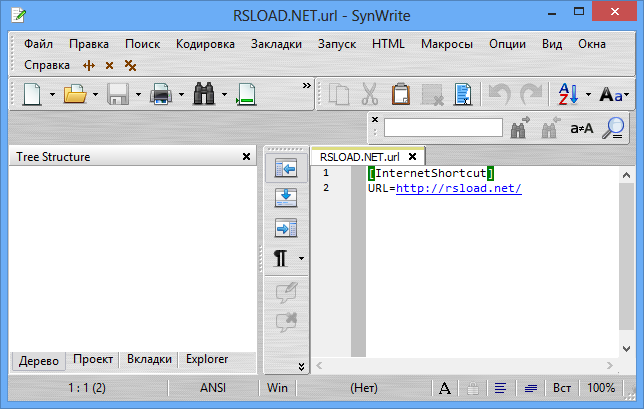
Task: Sort lines with the AZ icon
Action: tap(568, 94)
